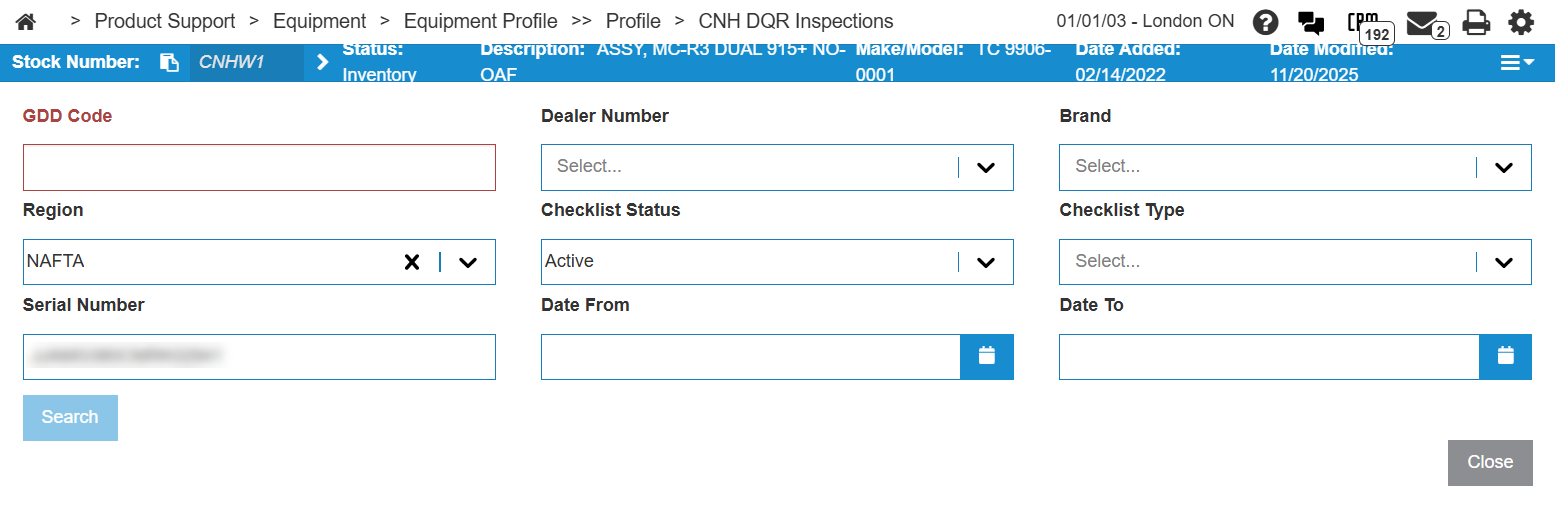Screen dimensions: 1555x506
Task: Open the Checklist Status dropdown showing Active
Action: 985,262
